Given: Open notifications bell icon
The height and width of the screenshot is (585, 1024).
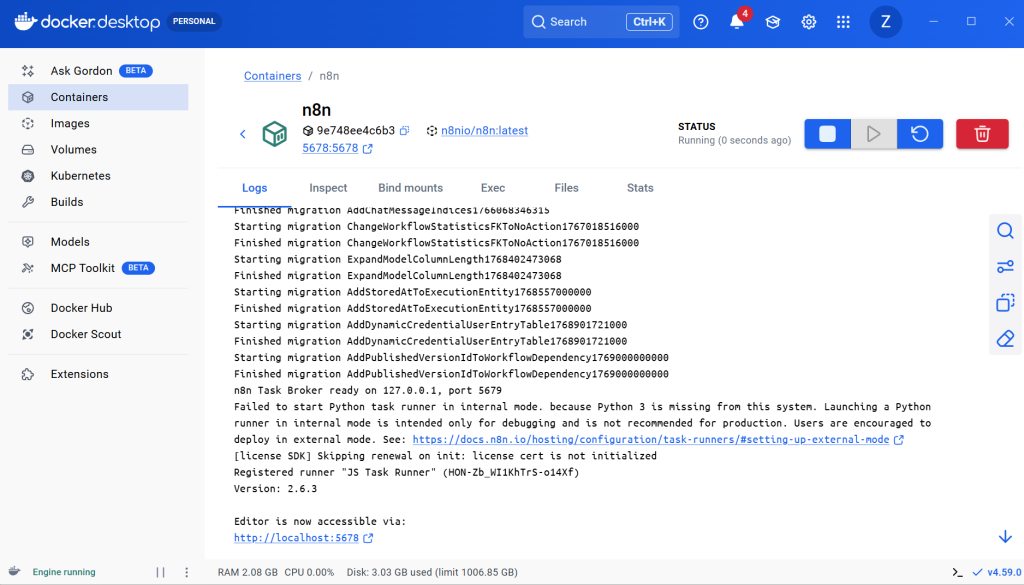Looking at the screenshot, I should pyautogui.click(x=737, y=22).
